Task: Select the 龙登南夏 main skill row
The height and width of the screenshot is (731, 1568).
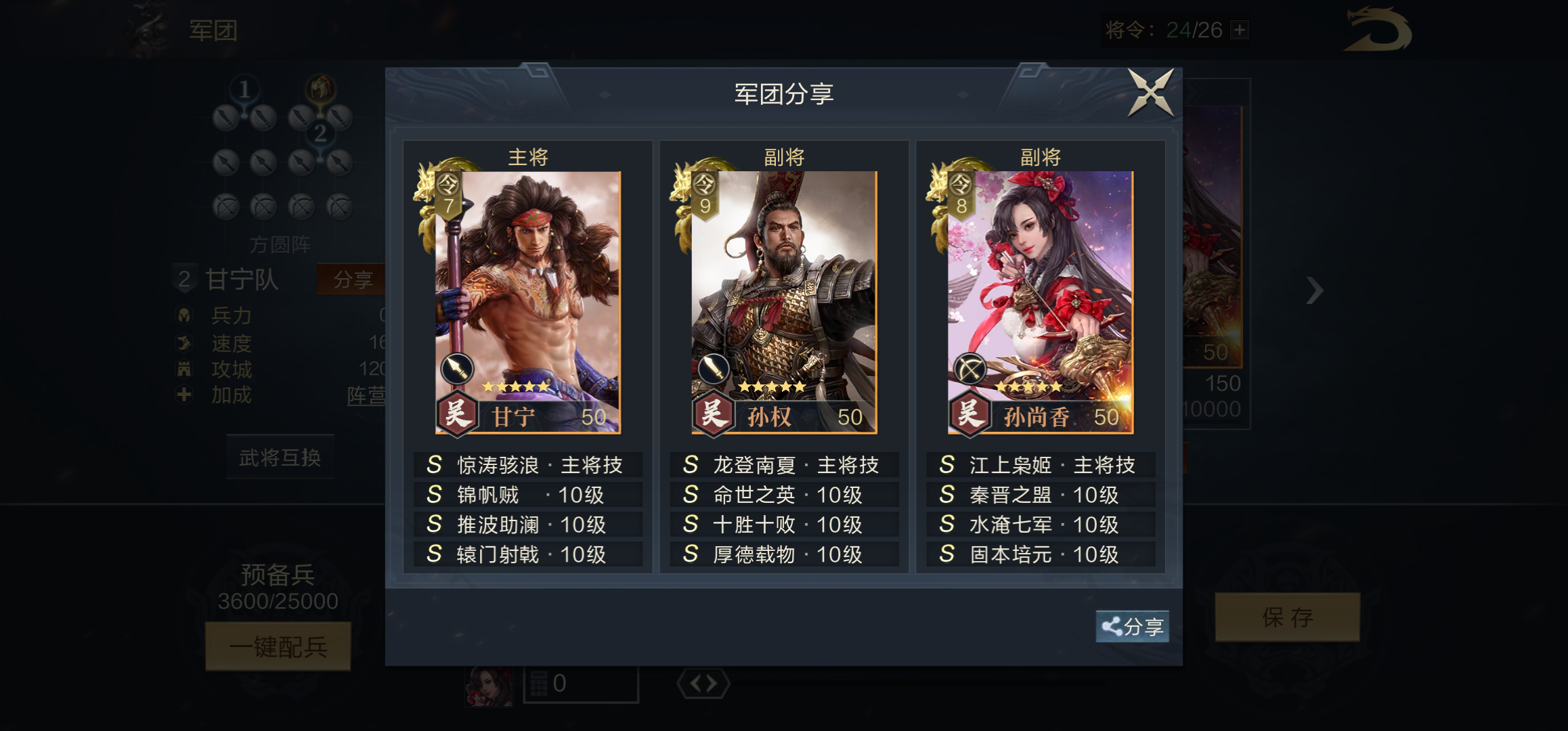Action: tap(784, 465)
